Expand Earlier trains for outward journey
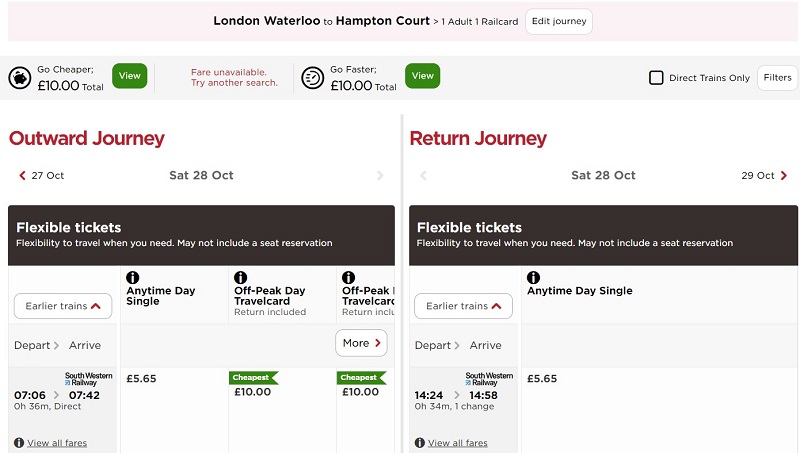The image size is (800, 453). 63,306
